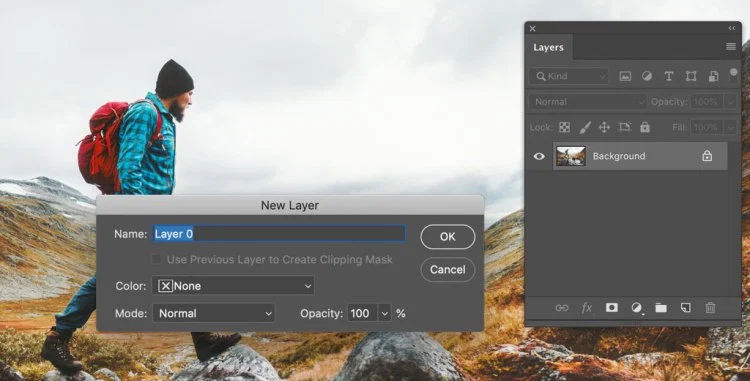Select the Layers panel tab

(x=548, y=47)
